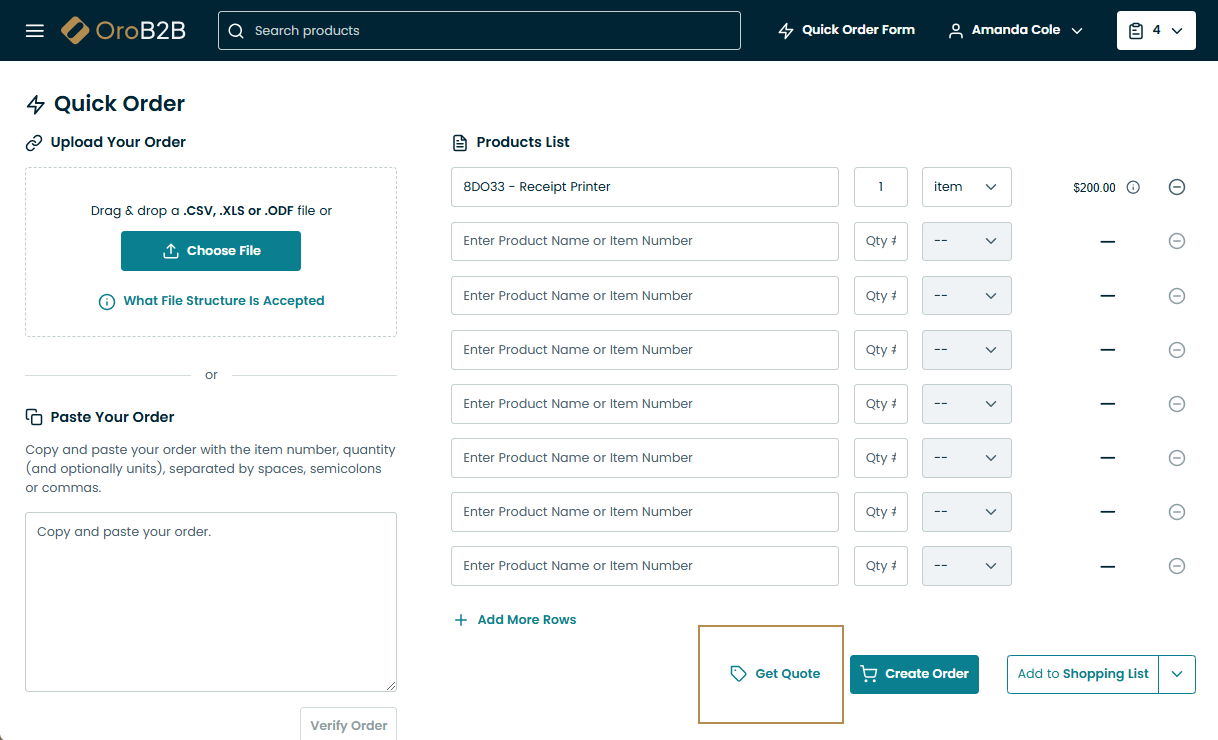Click the Receipt Printer quantity field
Screen dimensions: 1218x740
880,187
